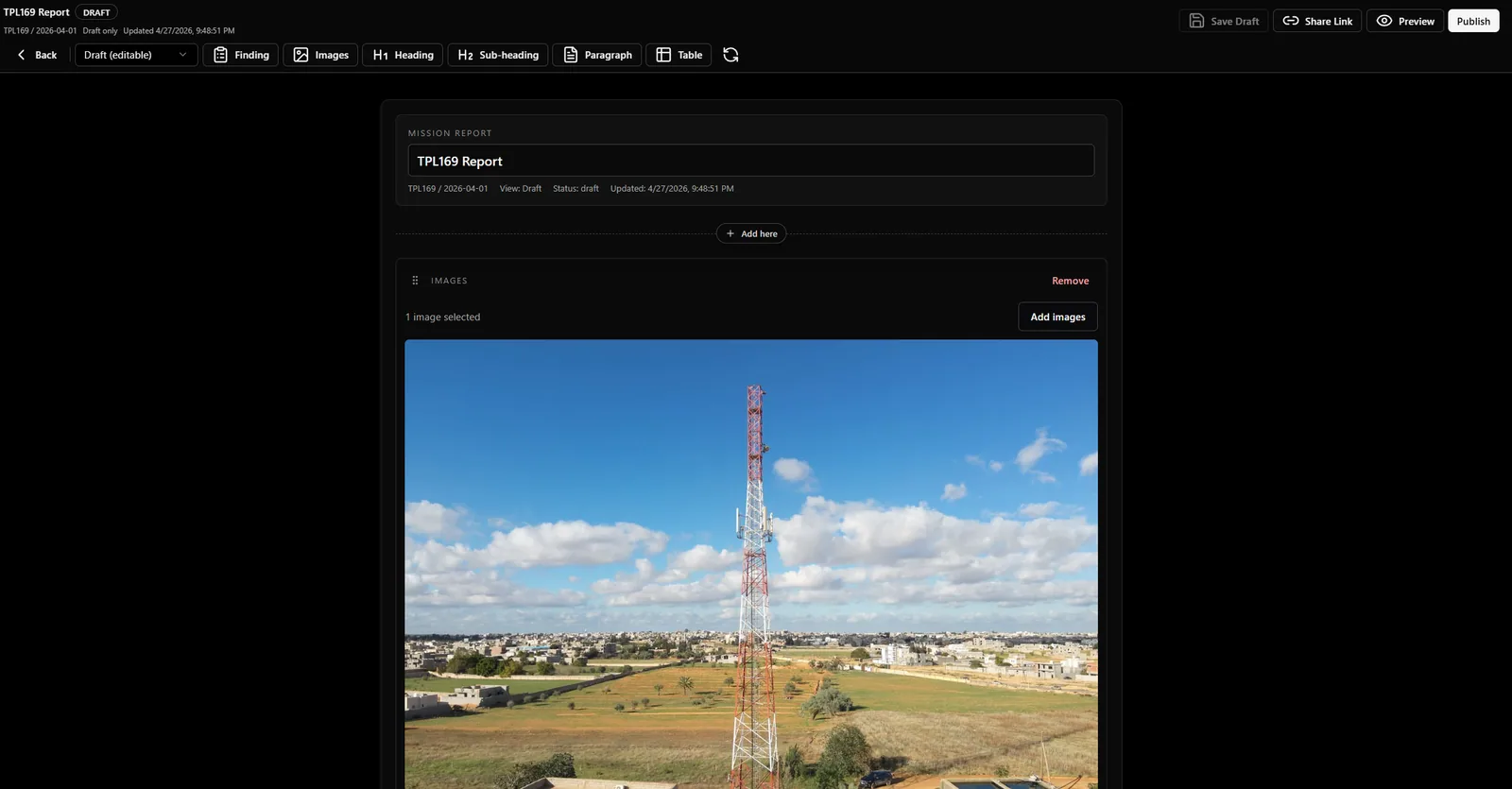Viewport: 1512px width, 789px height.
Task: Preview the report
Action: [1405, 21]
